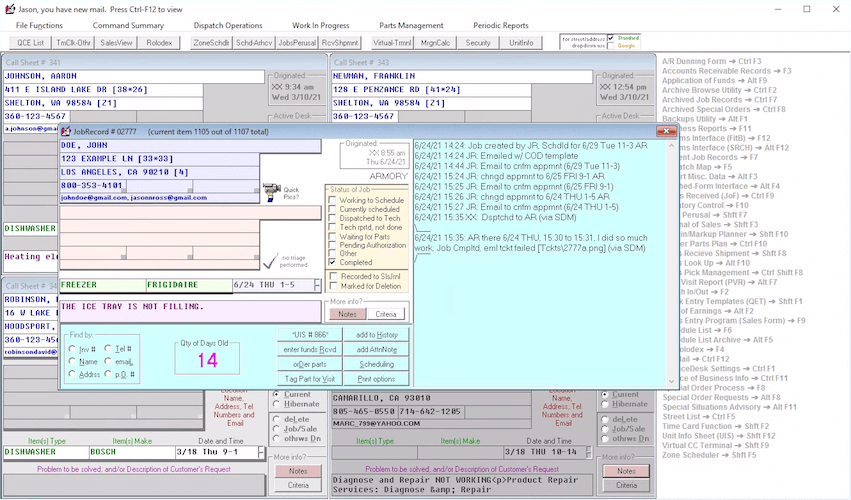This screenshot has height=500, width=851.
Task: Open the Periodic Reports menu
Action: click(x=501, y=26)
